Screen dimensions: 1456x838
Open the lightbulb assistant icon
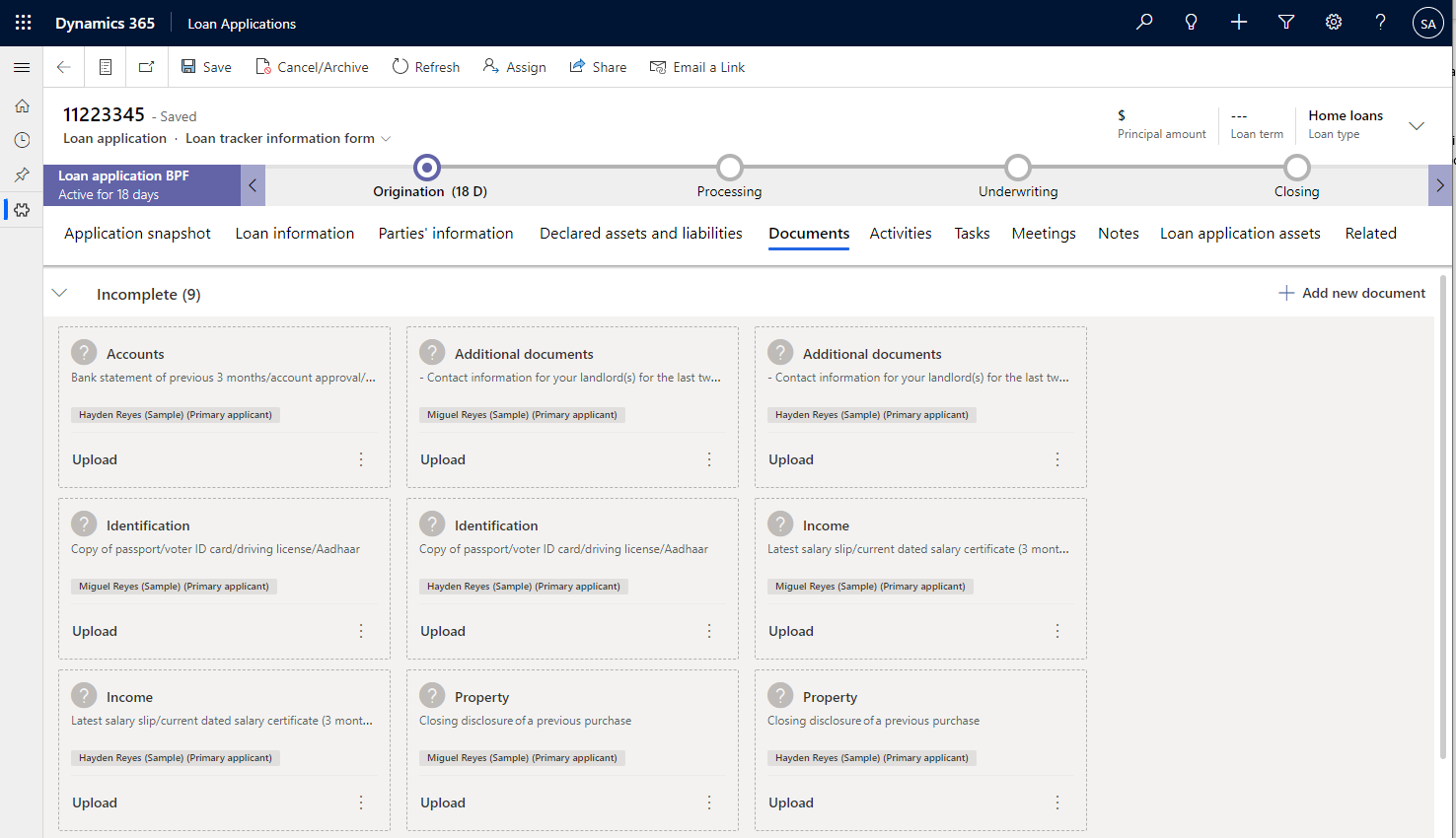pos(1192,22)
